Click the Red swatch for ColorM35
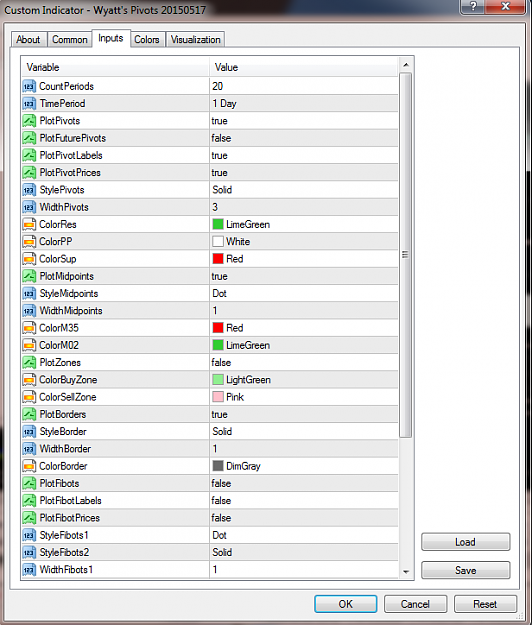Image resolution: width=532 pixels, height=625 pixels. [218, 328]
